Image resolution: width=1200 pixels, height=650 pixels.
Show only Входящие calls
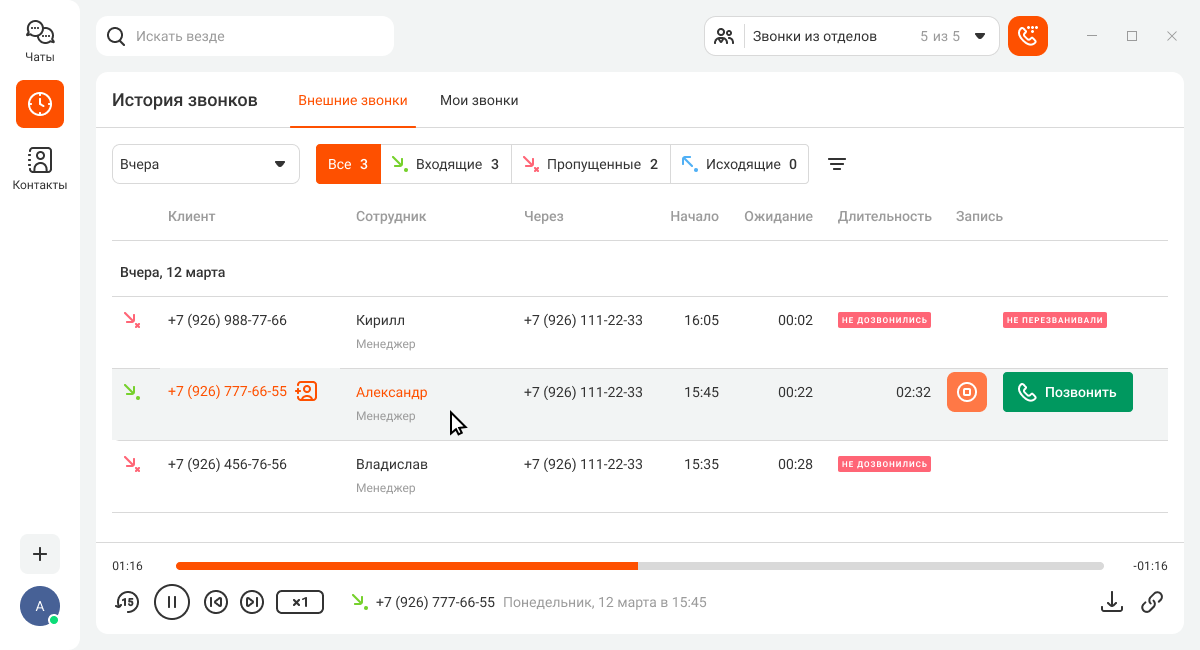pos(446,164)
